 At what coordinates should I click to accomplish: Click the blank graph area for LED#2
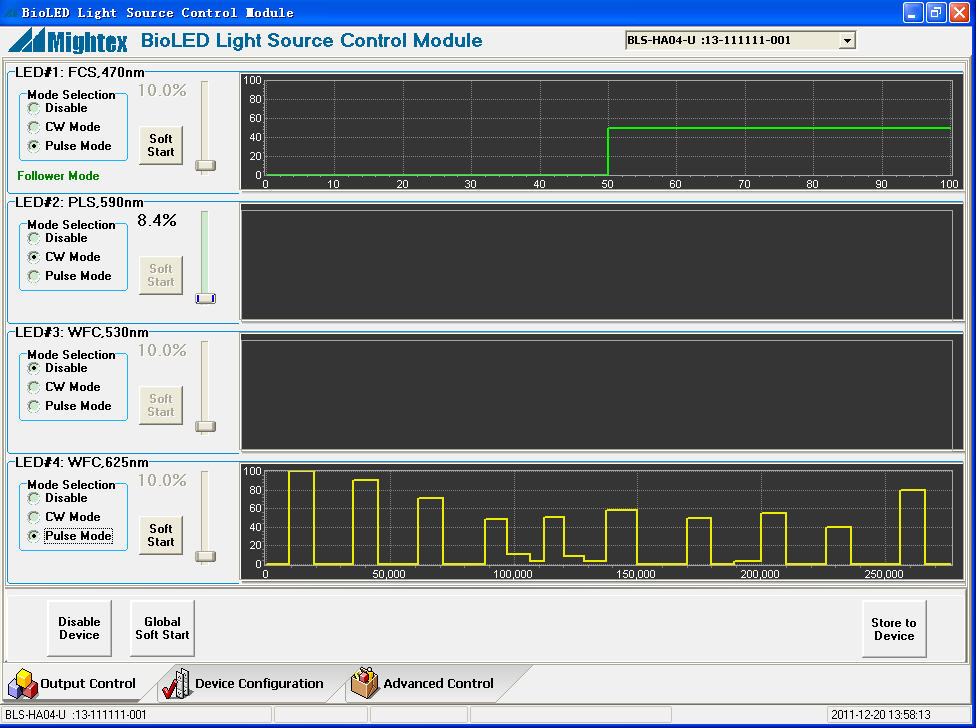pyautogui.click(x=600, y=262)
